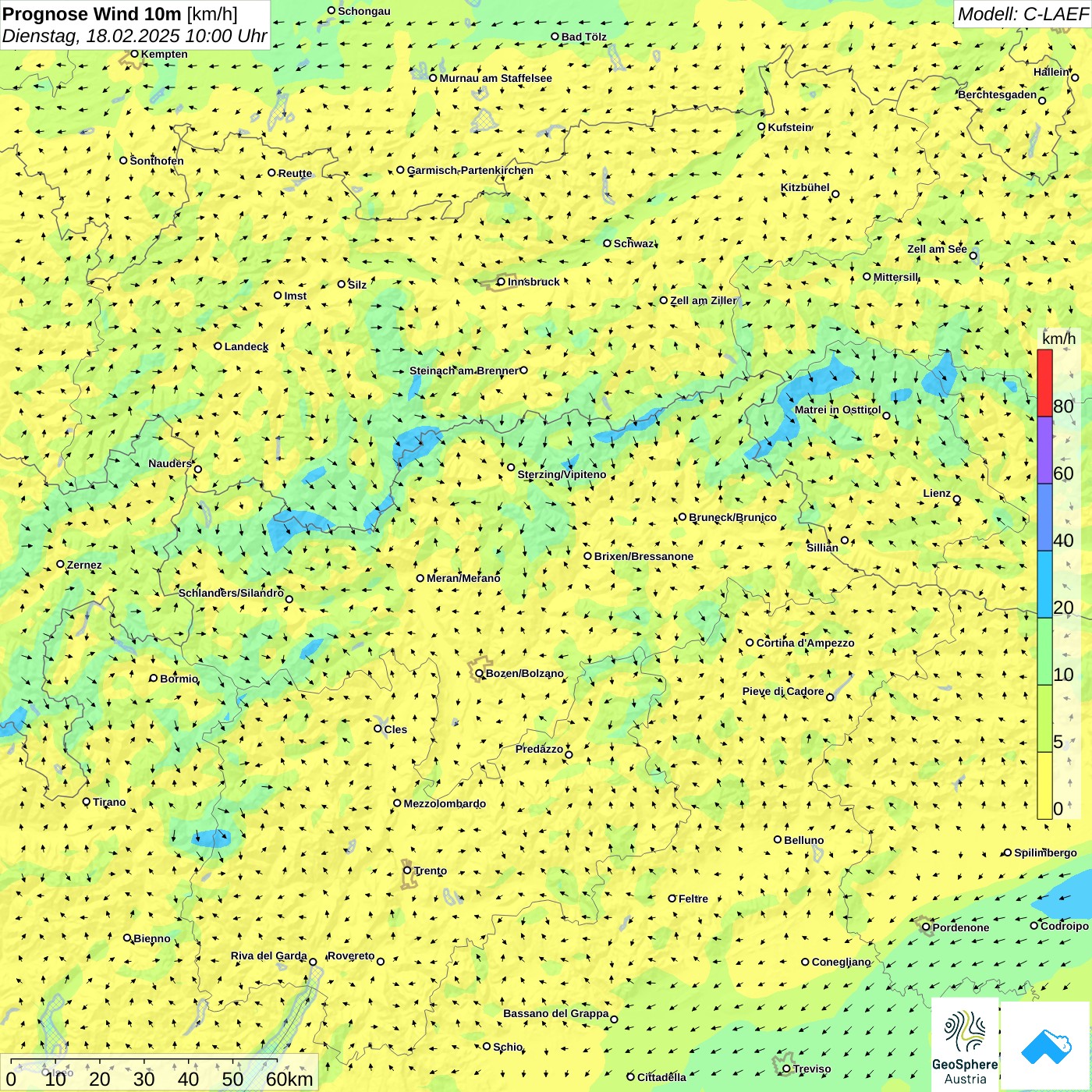1092x1092 pixels.
Task: Click the 'km/h' legend unit label
Action: click(1058, 339)
